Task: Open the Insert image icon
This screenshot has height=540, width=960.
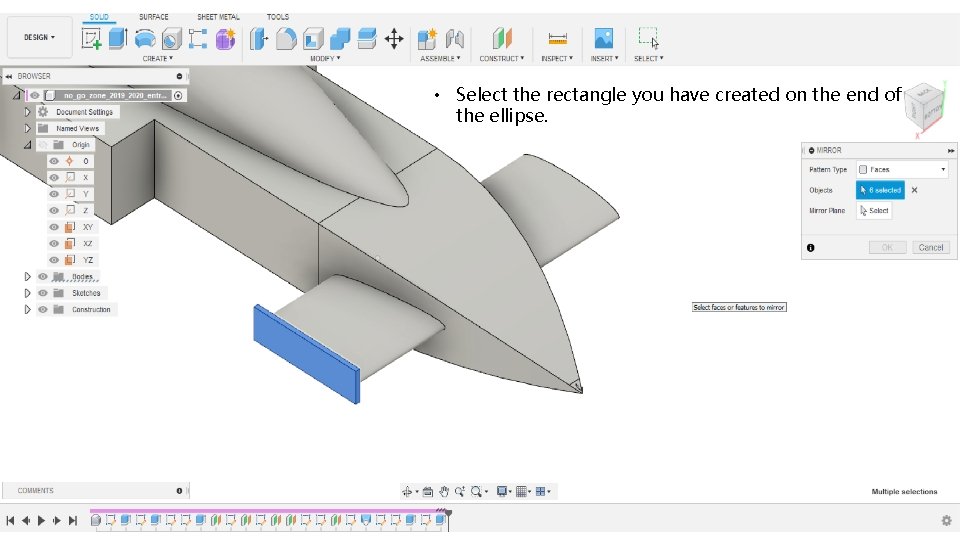Action: pos(604,39)
